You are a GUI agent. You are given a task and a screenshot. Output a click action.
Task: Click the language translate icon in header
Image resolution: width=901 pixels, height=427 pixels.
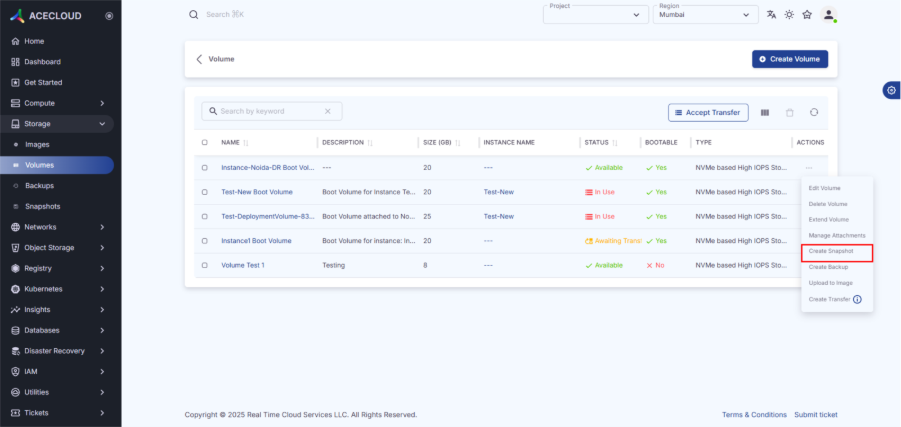pyautogui.click(x=771, y=15)
